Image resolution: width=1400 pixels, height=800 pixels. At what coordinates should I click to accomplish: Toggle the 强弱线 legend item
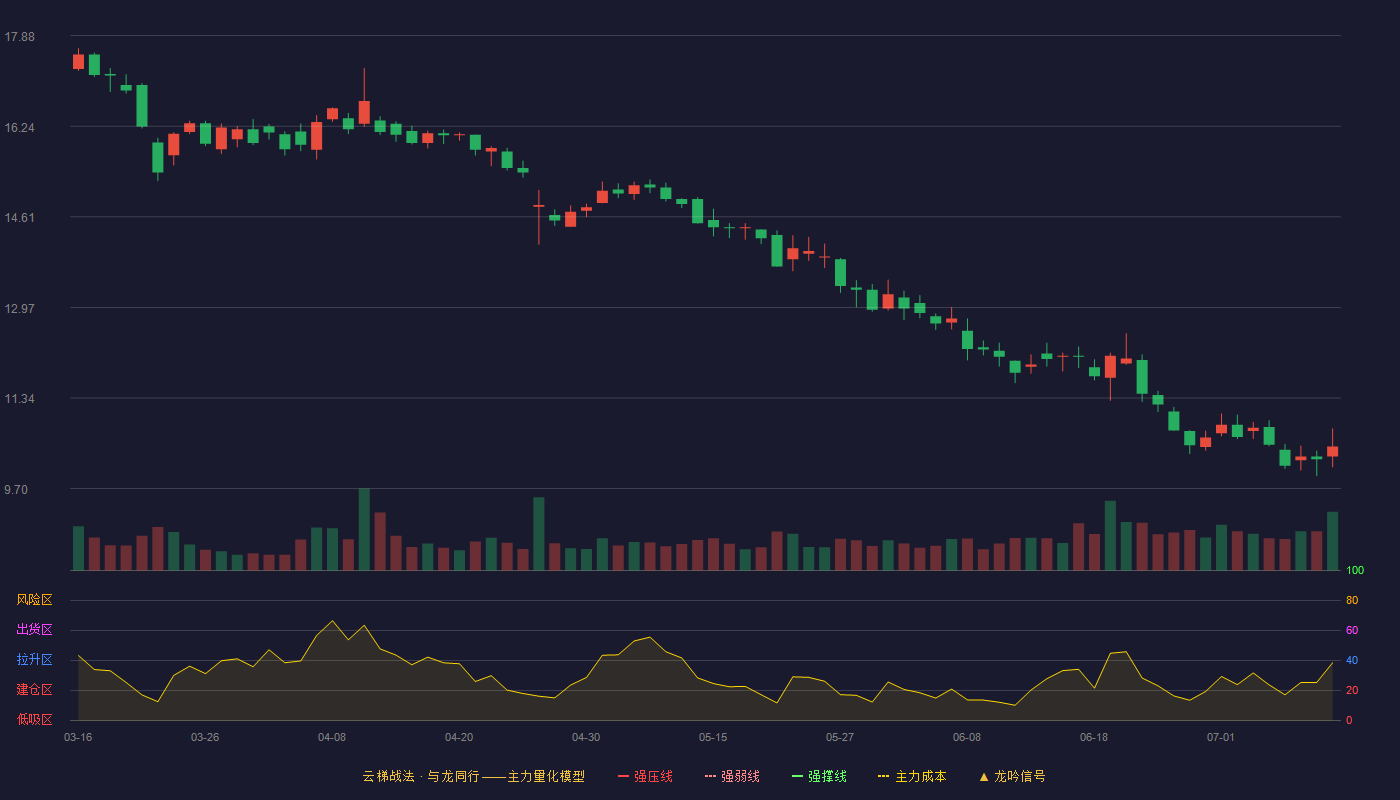(x=733, y=776)
